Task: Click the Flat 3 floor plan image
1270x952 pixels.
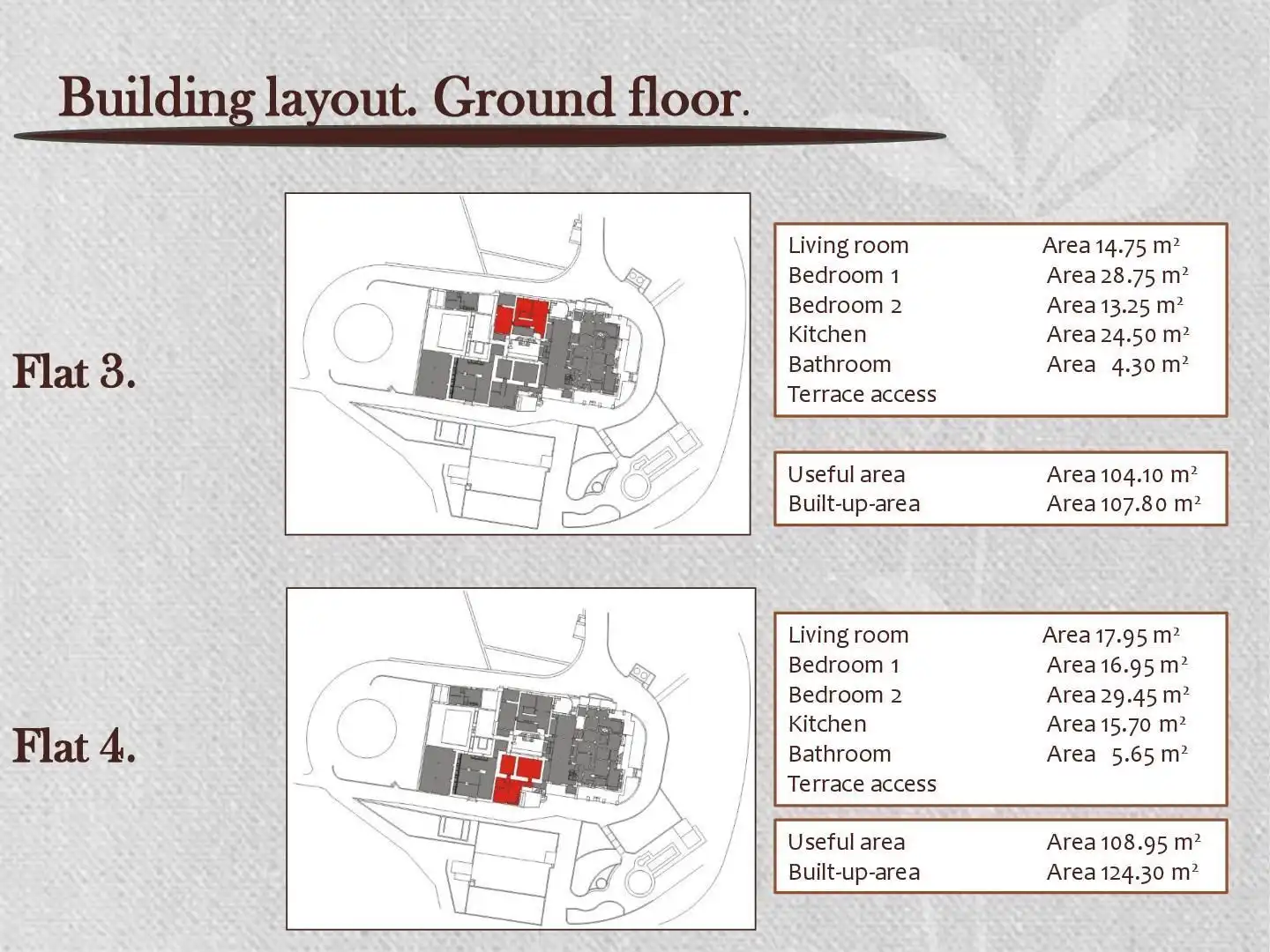Action: click(518, 363)
